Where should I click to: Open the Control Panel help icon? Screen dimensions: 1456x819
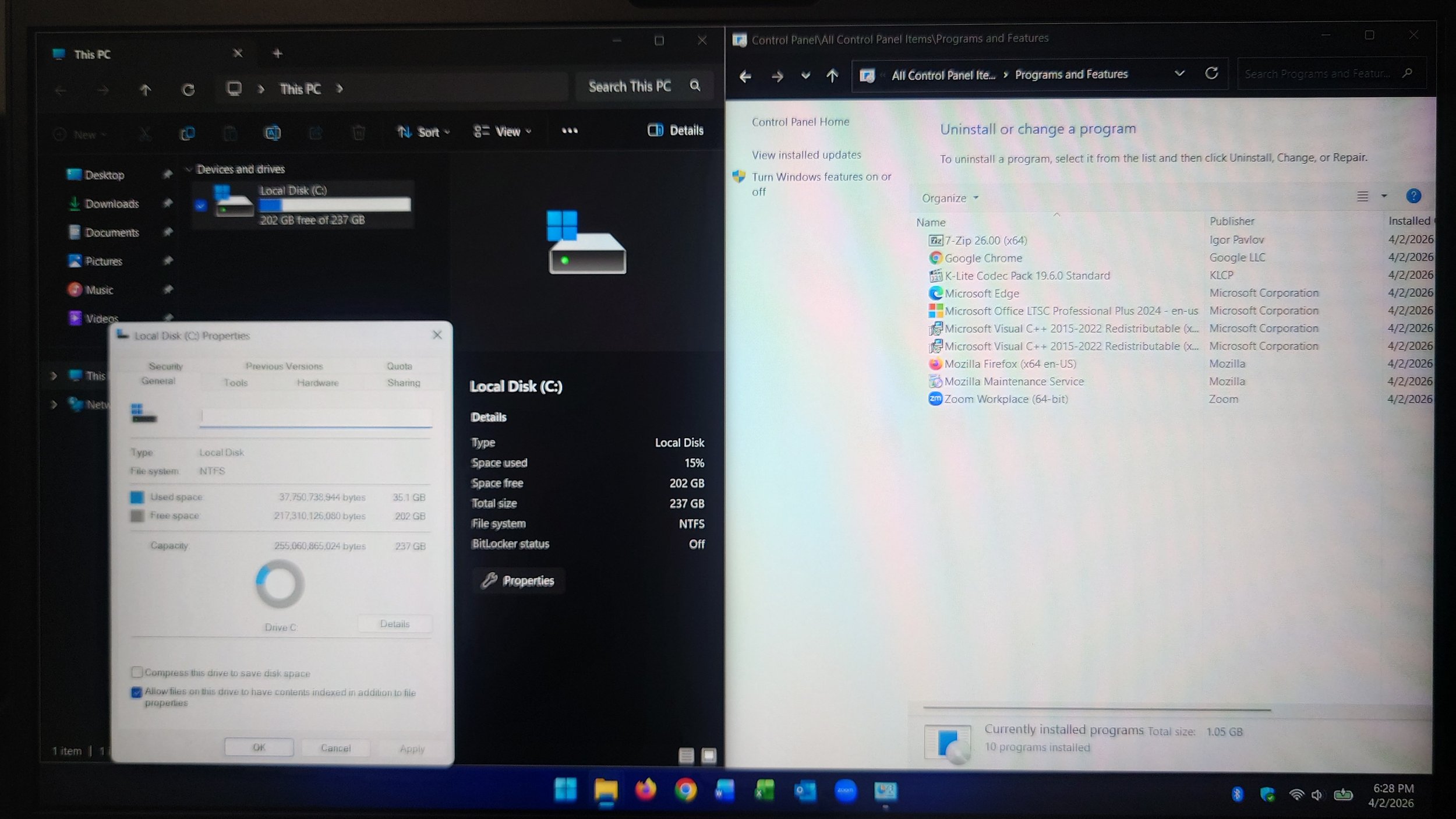1413,196
